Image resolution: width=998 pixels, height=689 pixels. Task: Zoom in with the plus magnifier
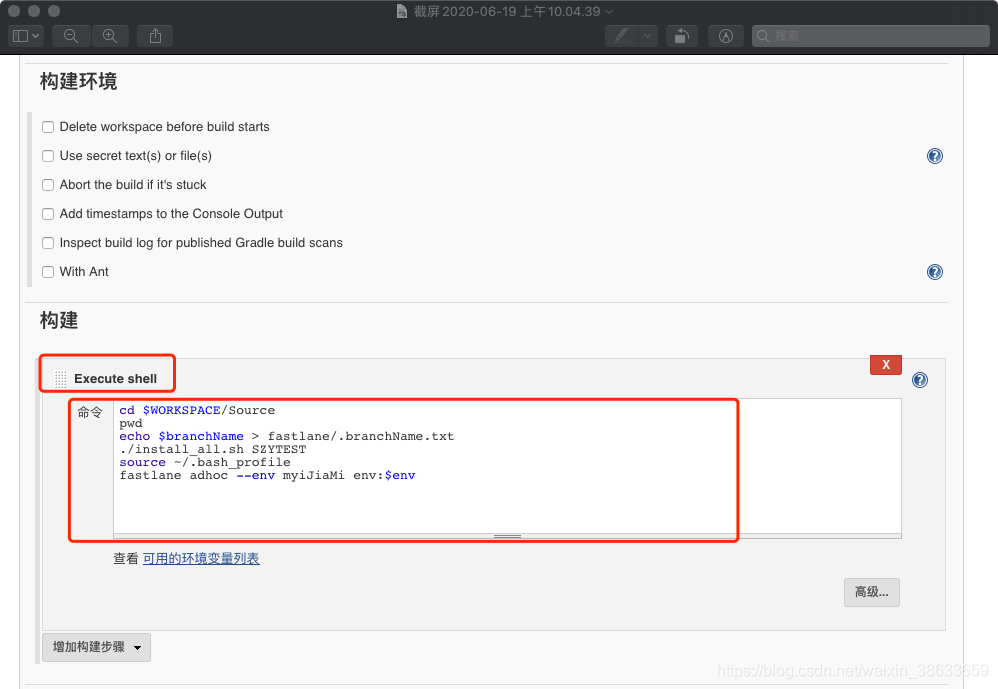point(110,36)
